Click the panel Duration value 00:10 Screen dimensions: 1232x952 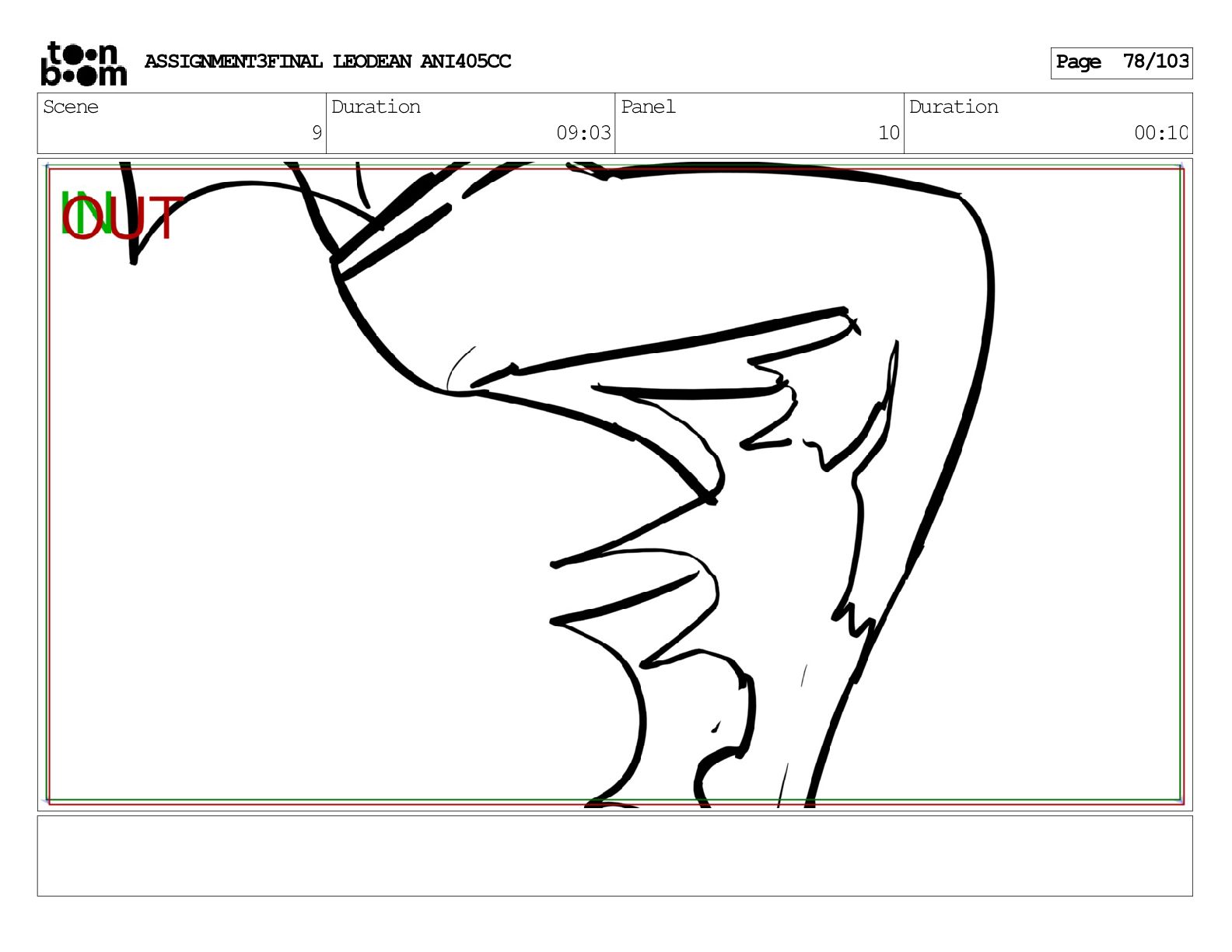pyautogui.click(x=1160, y=133)
